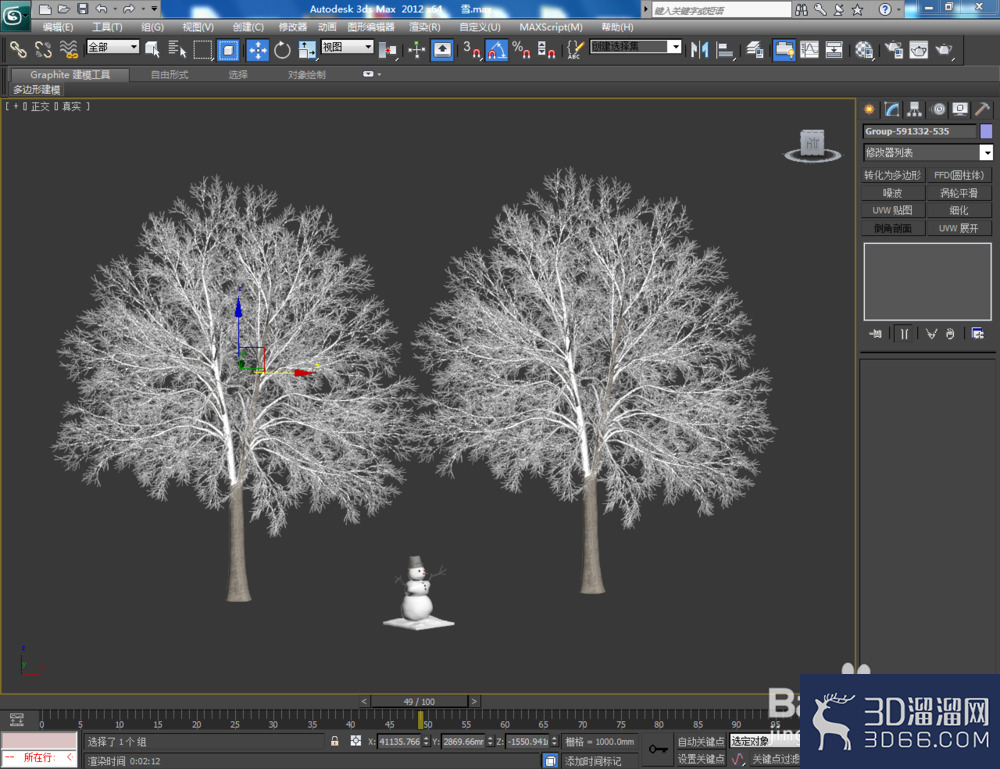This screenshot has width=1000, height=769.
Task: Click the FFD(圆柱体) modifier button
Action: [x=959, y=175]
